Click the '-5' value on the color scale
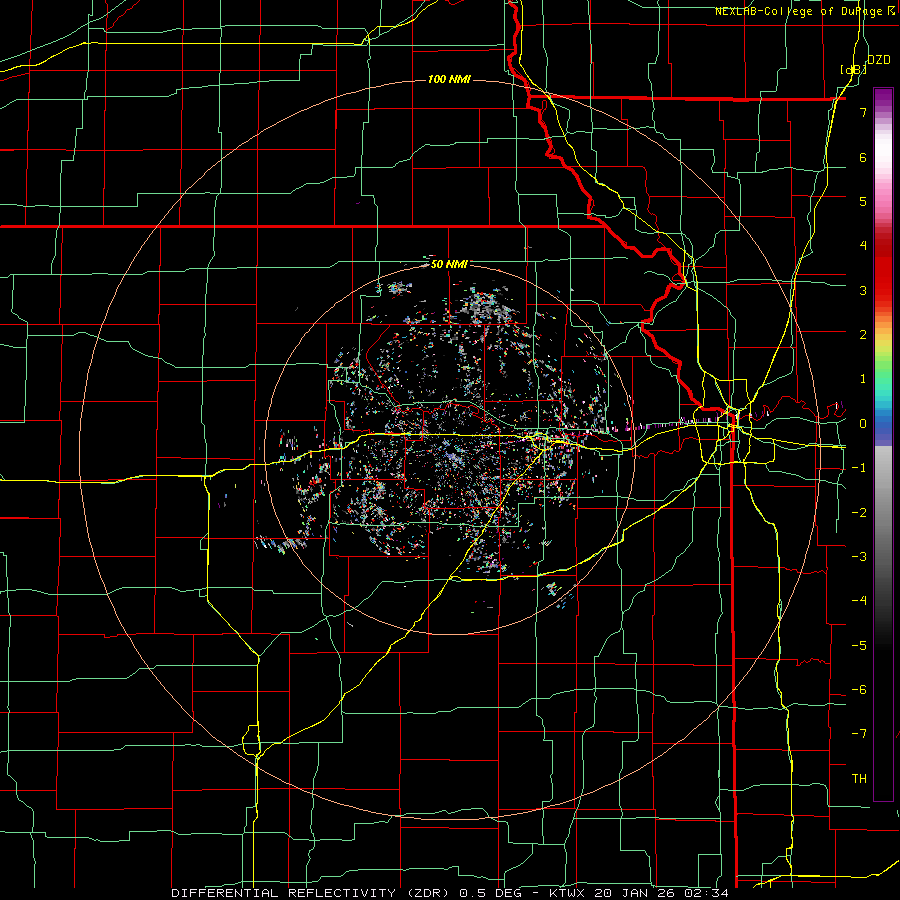Image resolution: width=900 pixels, height=900 pixels. point(859,646)
